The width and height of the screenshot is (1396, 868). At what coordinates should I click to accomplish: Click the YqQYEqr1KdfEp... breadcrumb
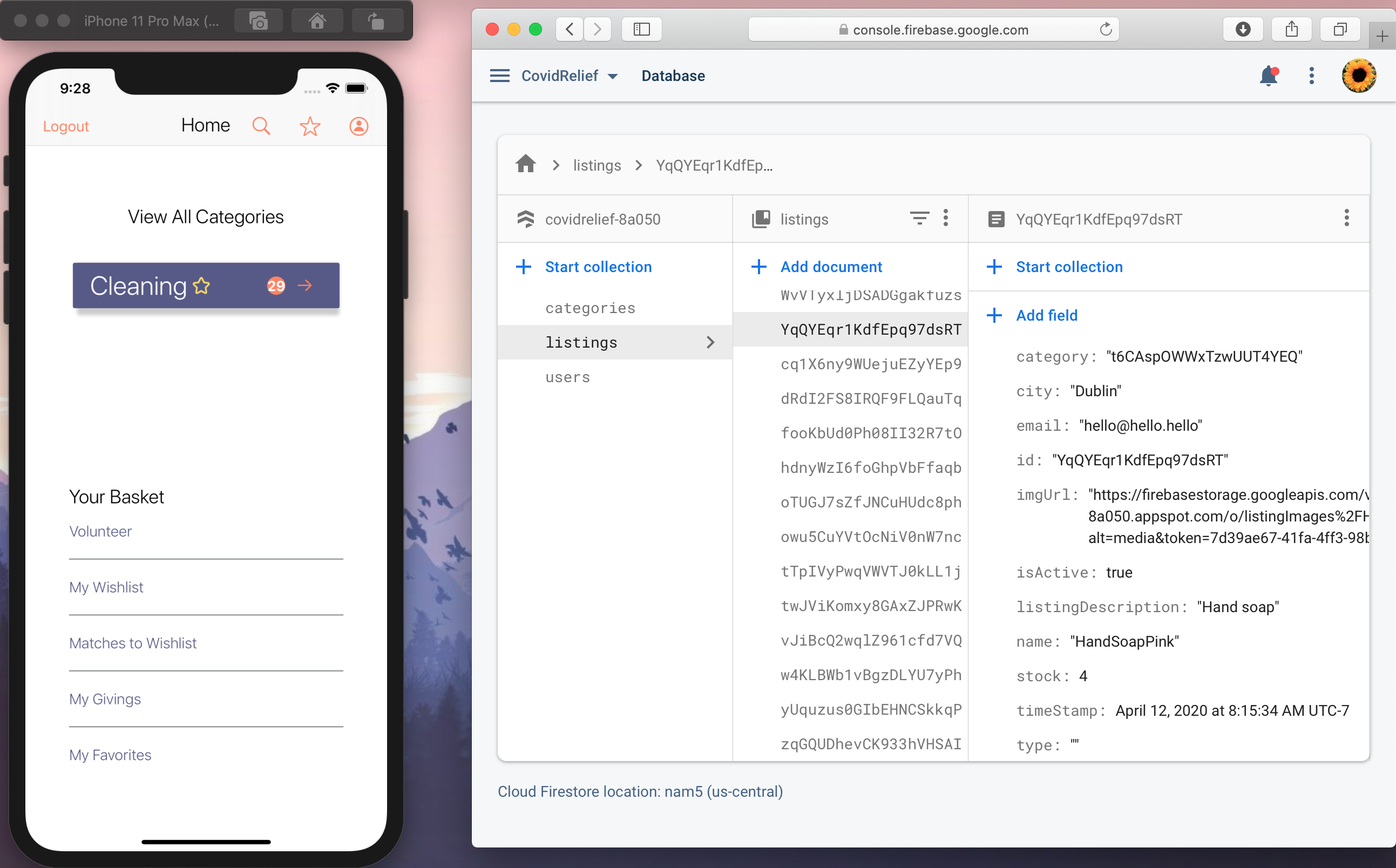[714, 165]
